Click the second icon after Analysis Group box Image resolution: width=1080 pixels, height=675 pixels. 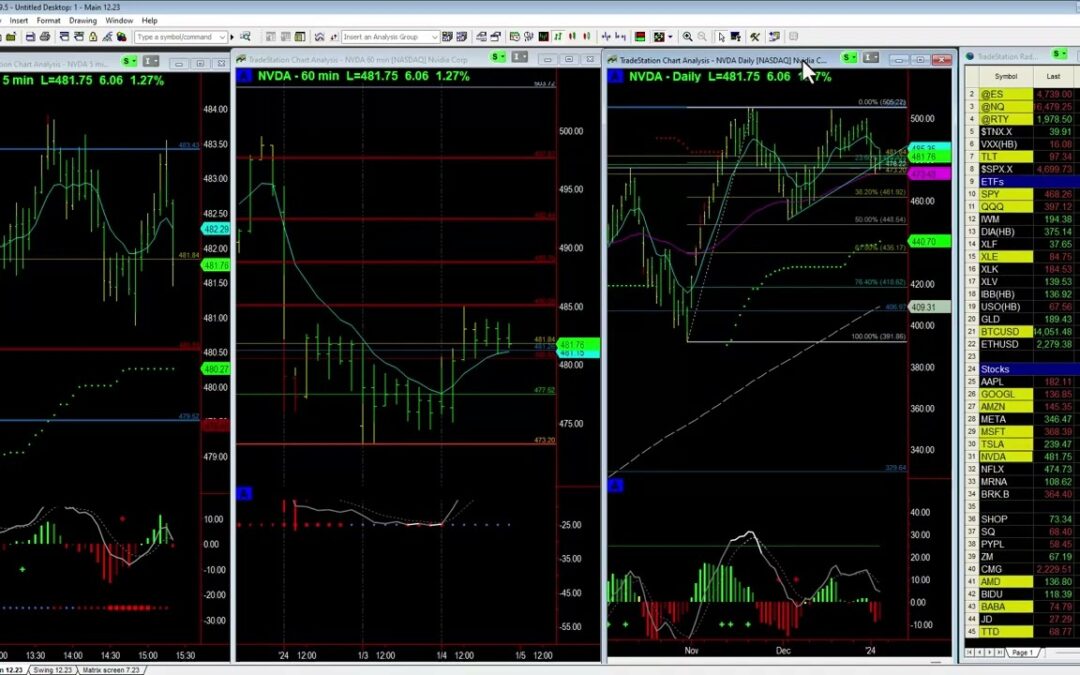461,37
